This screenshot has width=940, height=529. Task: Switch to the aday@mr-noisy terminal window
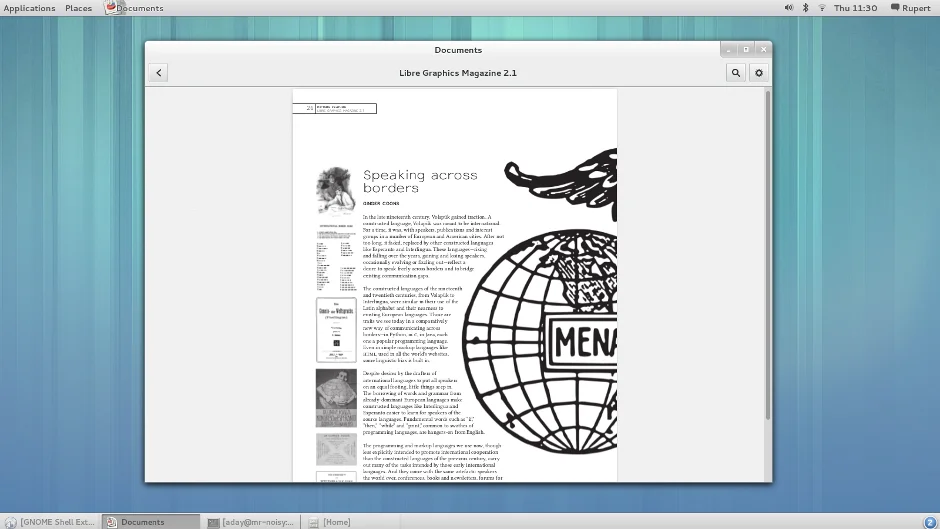pyautogui.click(x=252, y=522)
